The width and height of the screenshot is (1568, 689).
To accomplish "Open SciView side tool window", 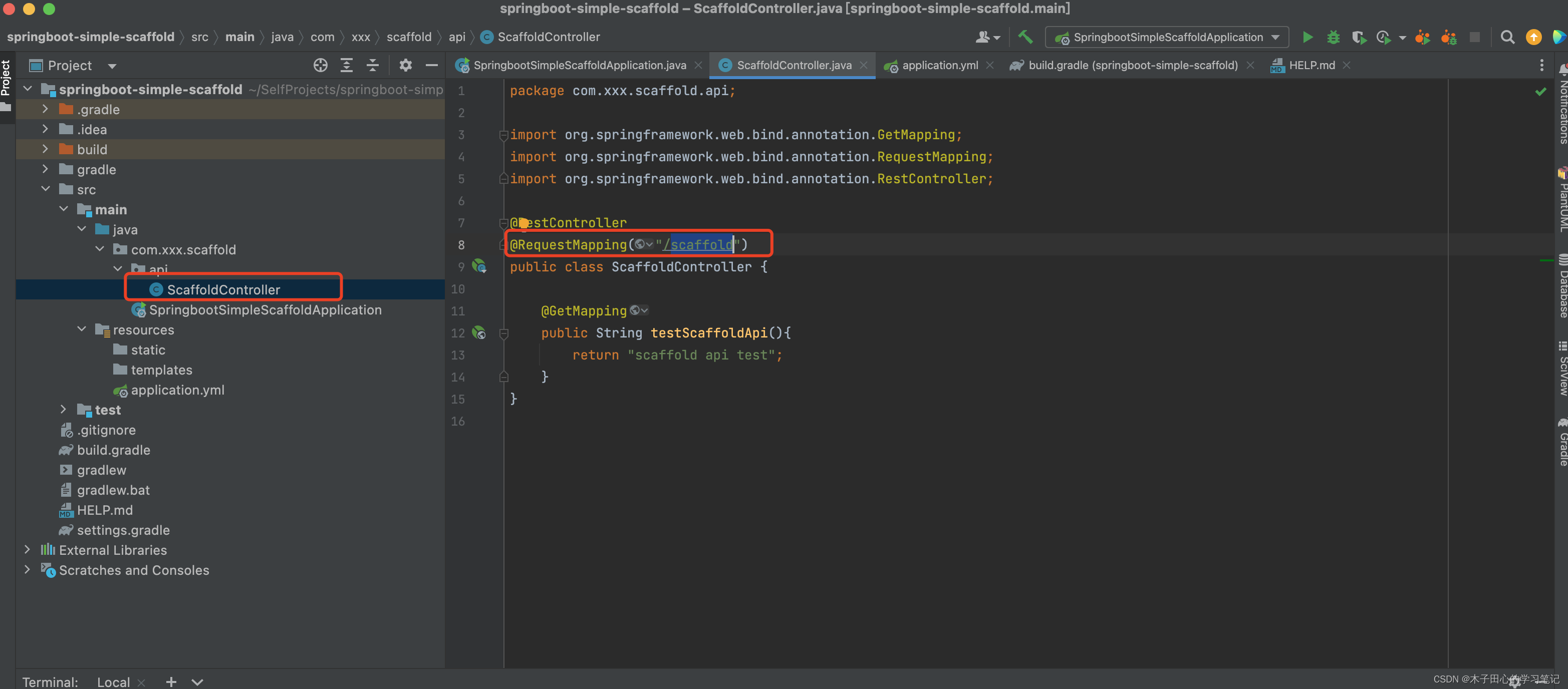I will (1562, 369).
